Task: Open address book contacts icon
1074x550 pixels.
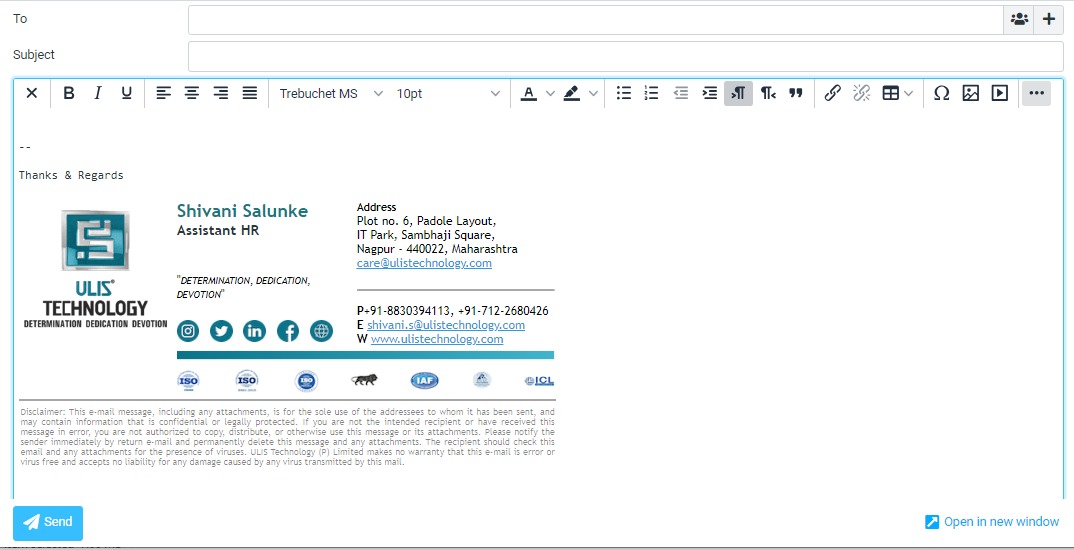Action: [1019, 19]
